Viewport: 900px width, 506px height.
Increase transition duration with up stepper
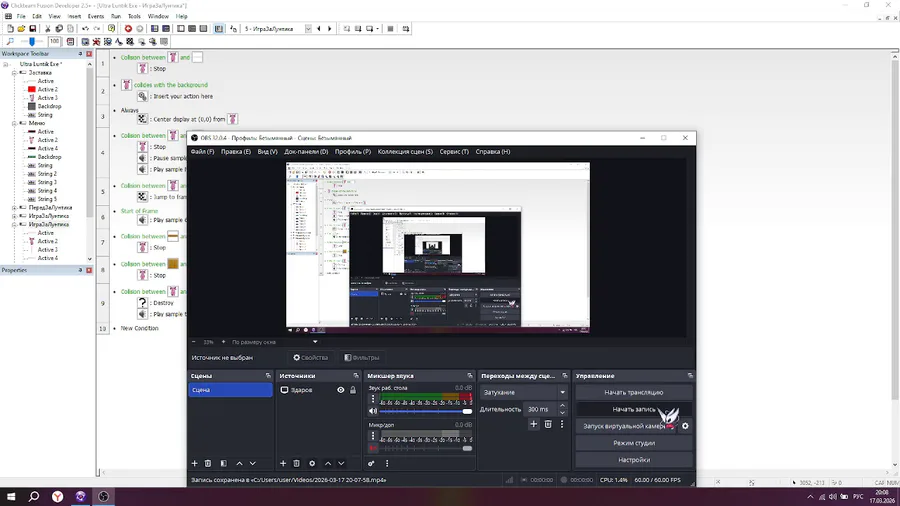pyautogui.click(x=562, y=406)
